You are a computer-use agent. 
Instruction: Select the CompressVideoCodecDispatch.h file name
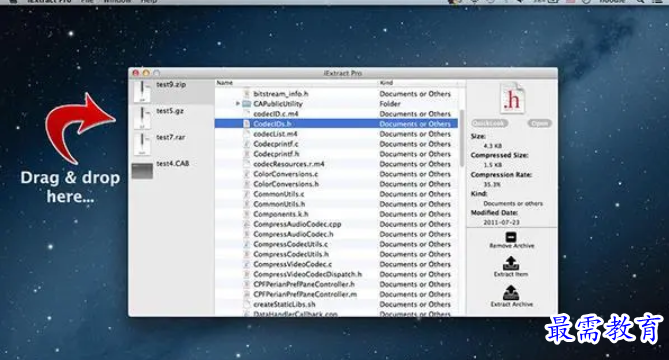tap(307, 274)
